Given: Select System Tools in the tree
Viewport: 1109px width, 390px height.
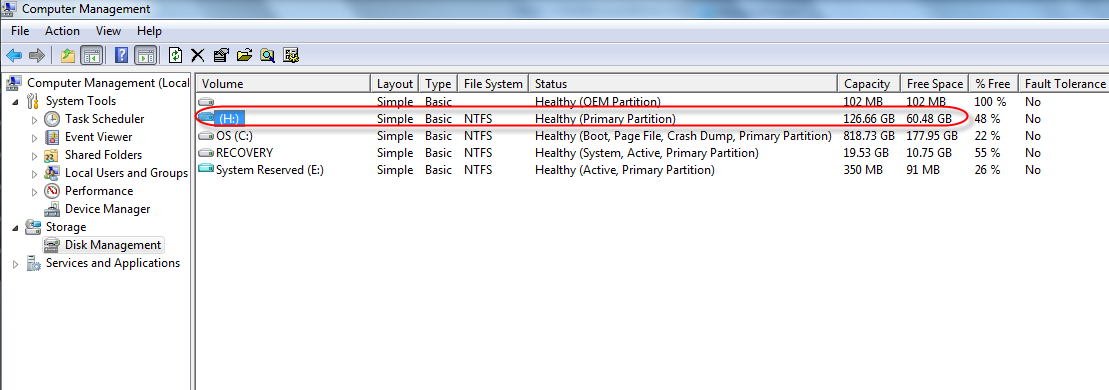Looking at the screenshot, I should [81, 101].
